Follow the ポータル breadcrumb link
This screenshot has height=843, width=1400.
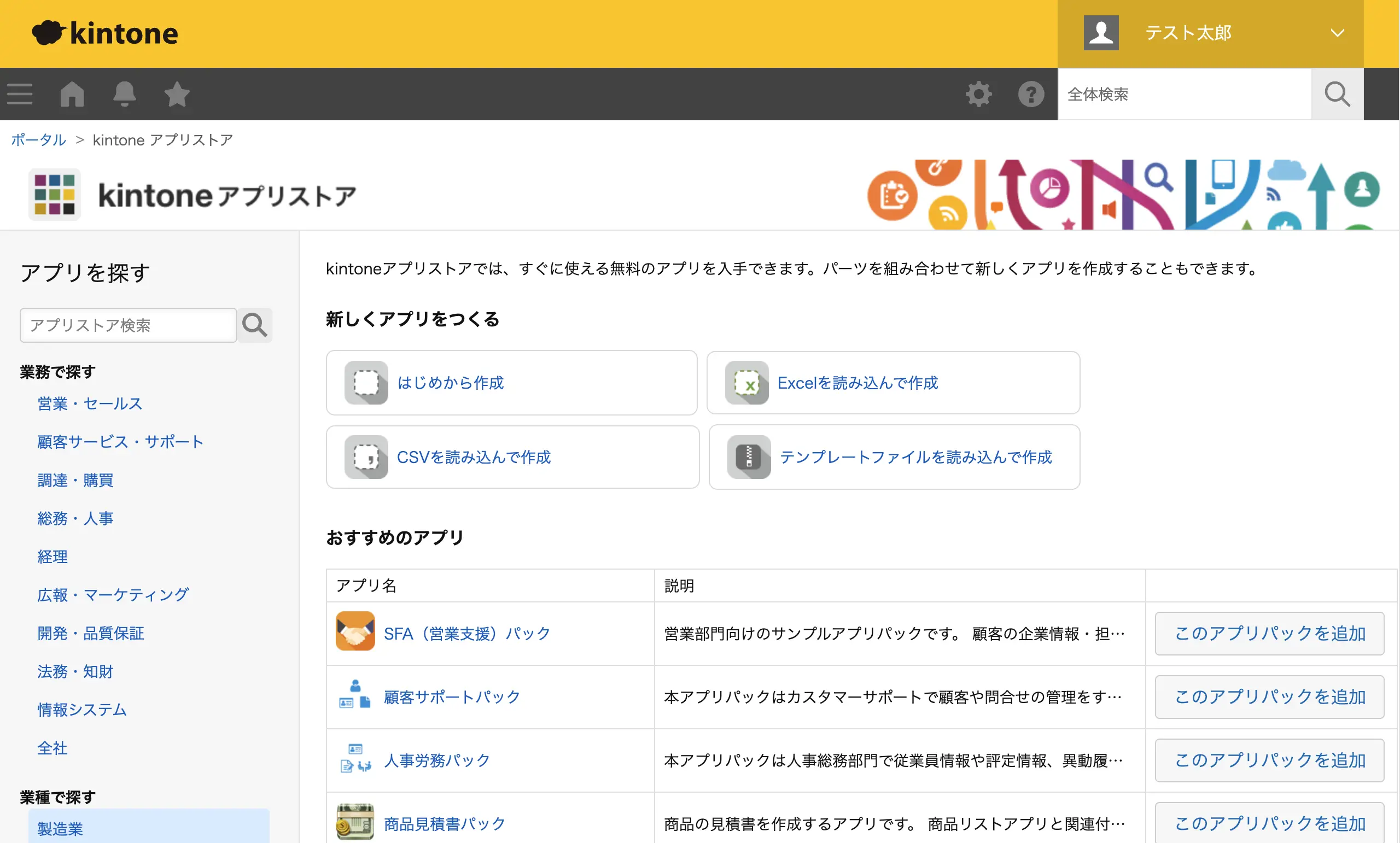click(x=39, y=139)
